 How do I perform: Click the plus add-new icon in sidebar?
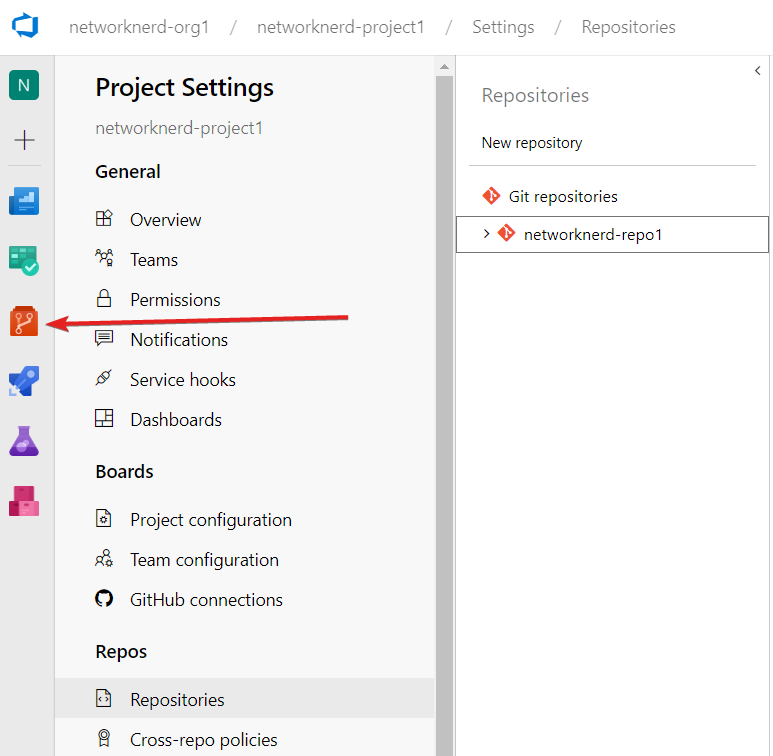coord(24,140)
